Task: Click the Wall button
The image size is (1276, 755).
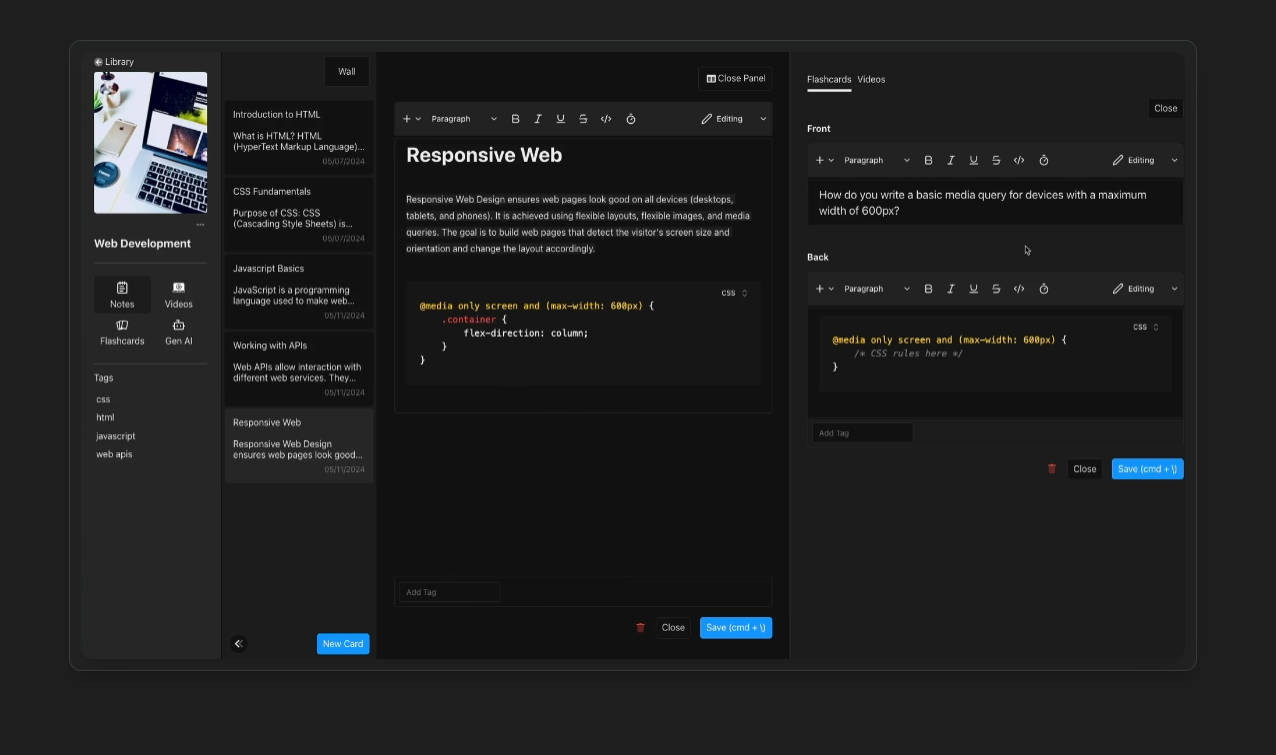Action: click(x=347, y=71)
